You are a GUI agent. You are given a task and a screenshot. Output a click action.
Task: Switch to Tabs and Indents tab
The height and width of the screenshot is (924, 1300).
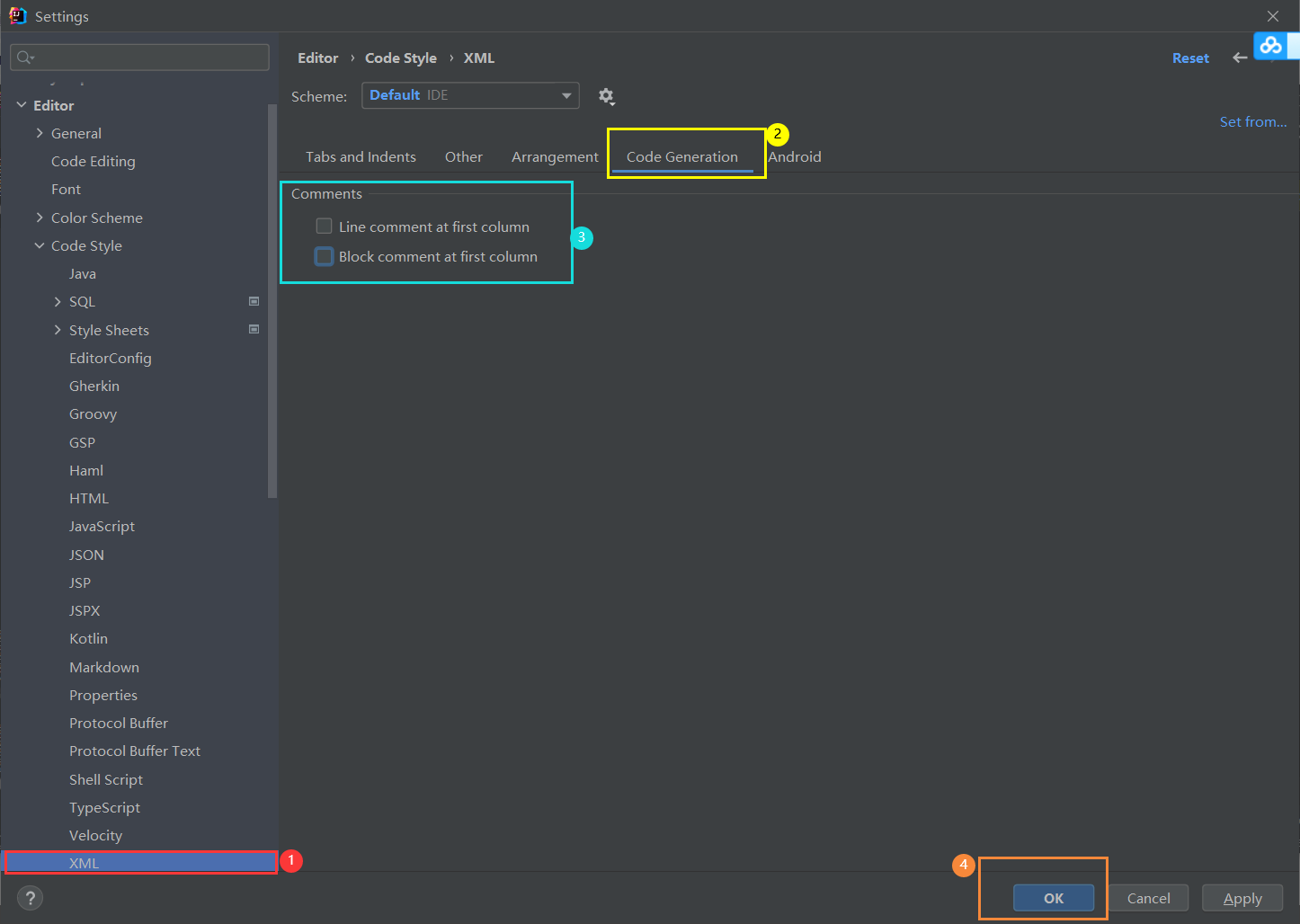361,156
